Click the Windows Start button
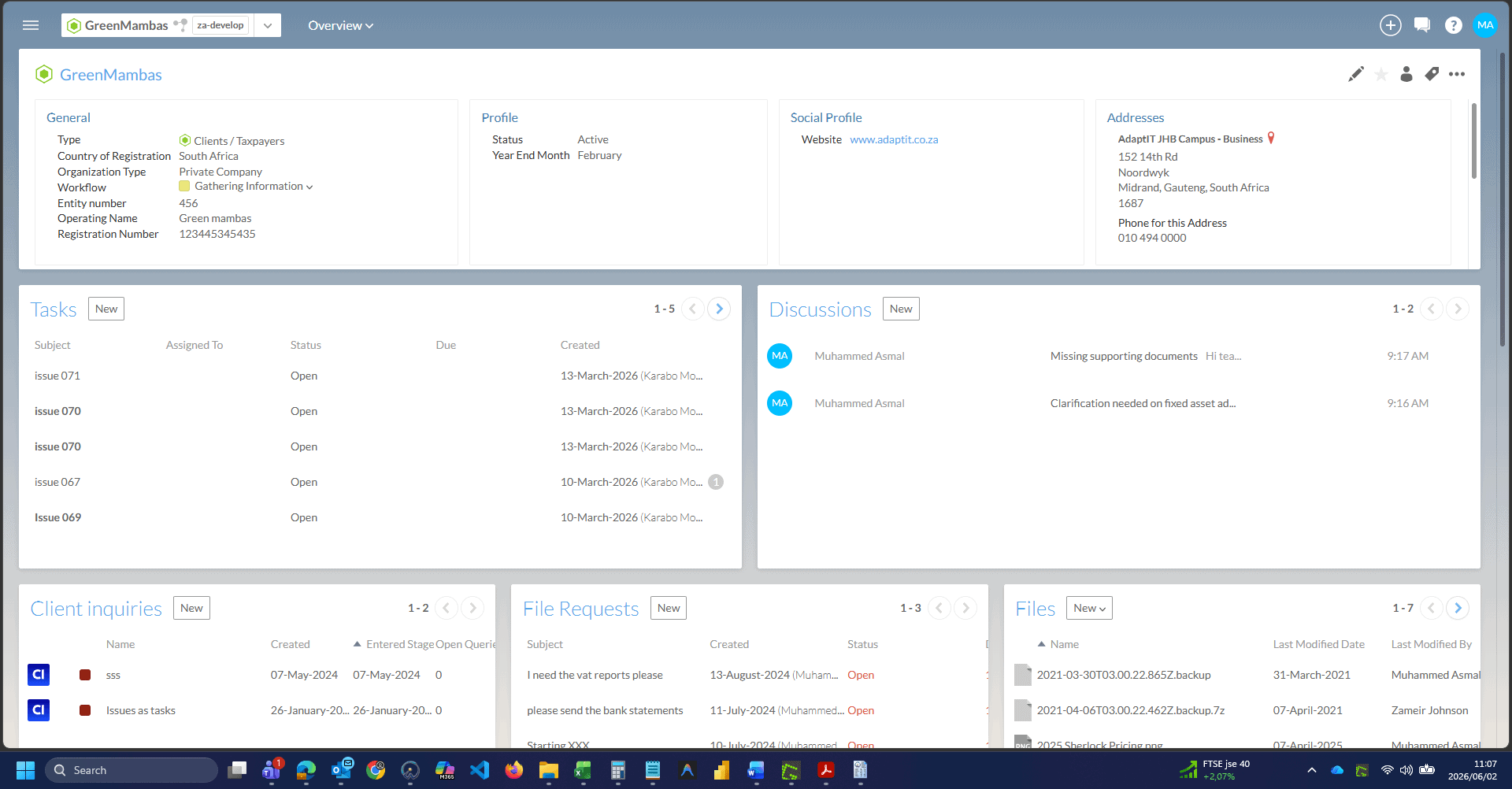This screenshot has width=1512, height=789. point(25,770)
